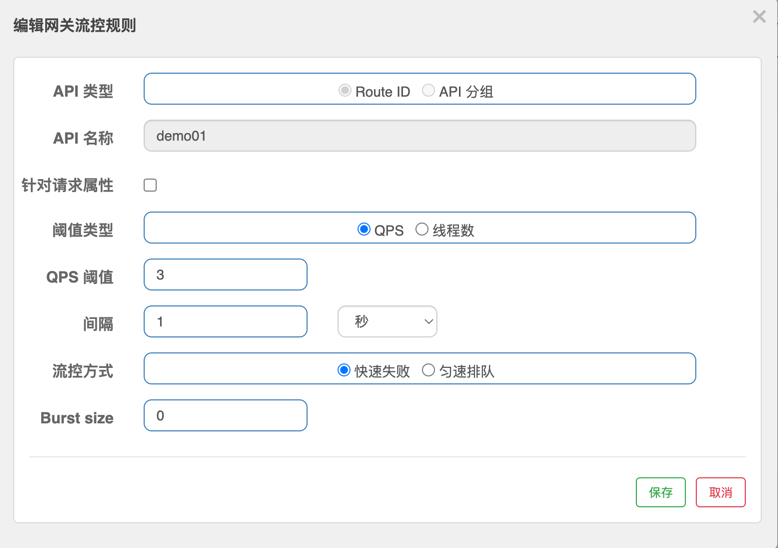This screenshot has height=548, width=778.
Task: Close the gateway flow rule dialog
Action: [759, 17]
